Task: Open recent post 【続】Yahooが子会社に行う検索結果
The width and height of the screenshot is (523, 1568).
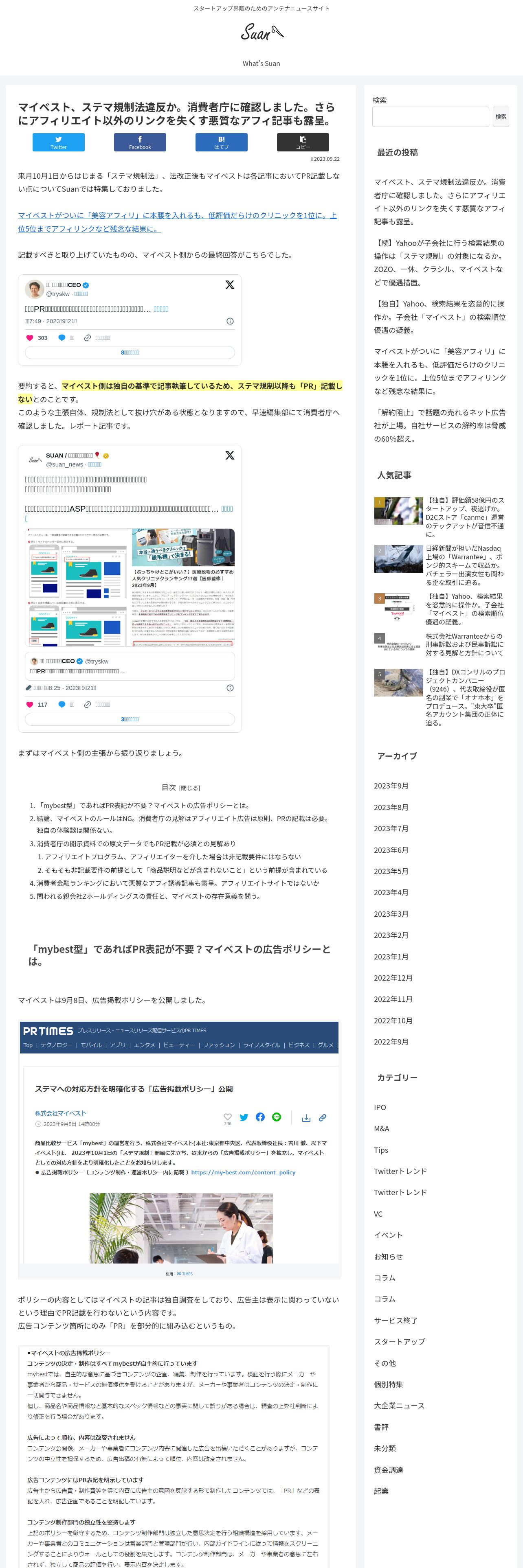Action: [439, 262]
